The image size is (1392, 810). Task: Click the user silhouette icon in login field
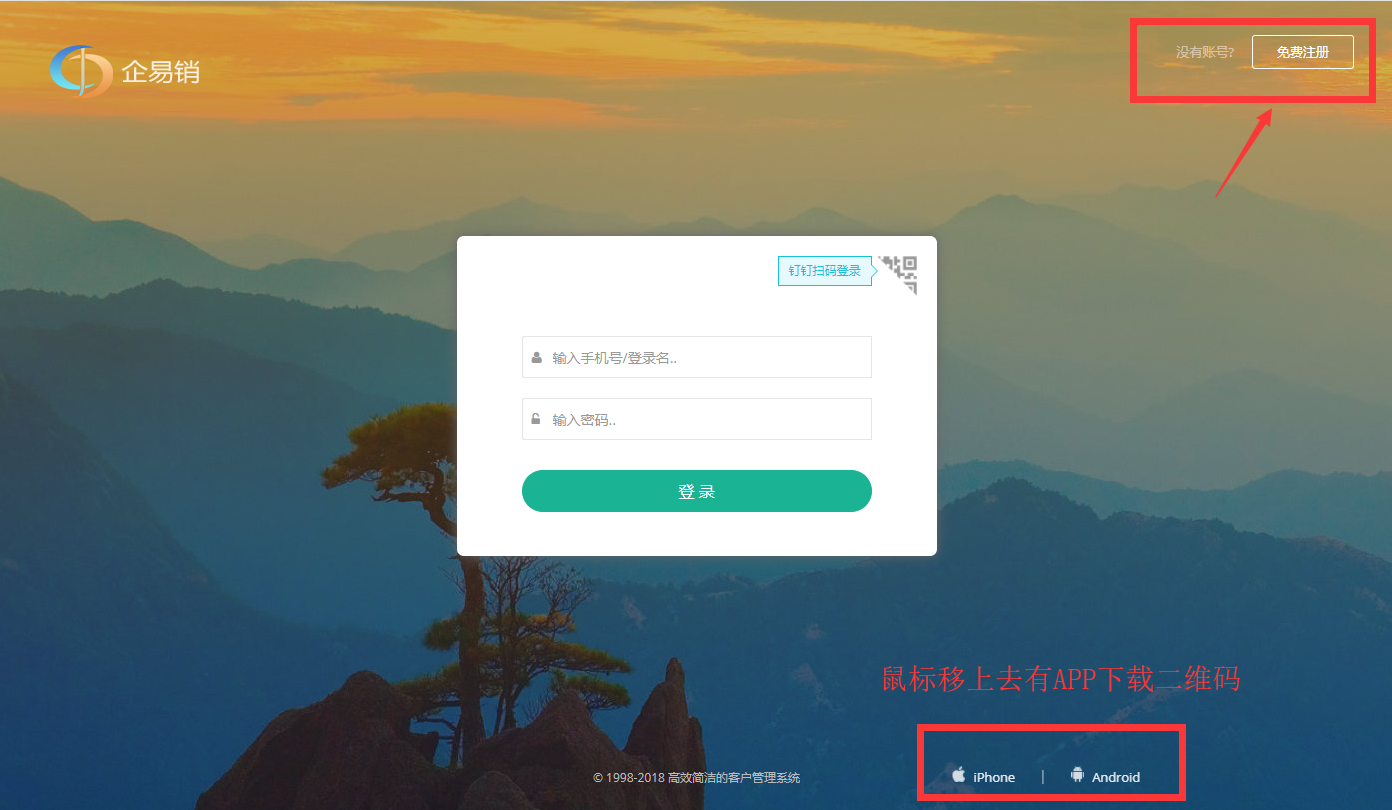[x=536, y=357]
